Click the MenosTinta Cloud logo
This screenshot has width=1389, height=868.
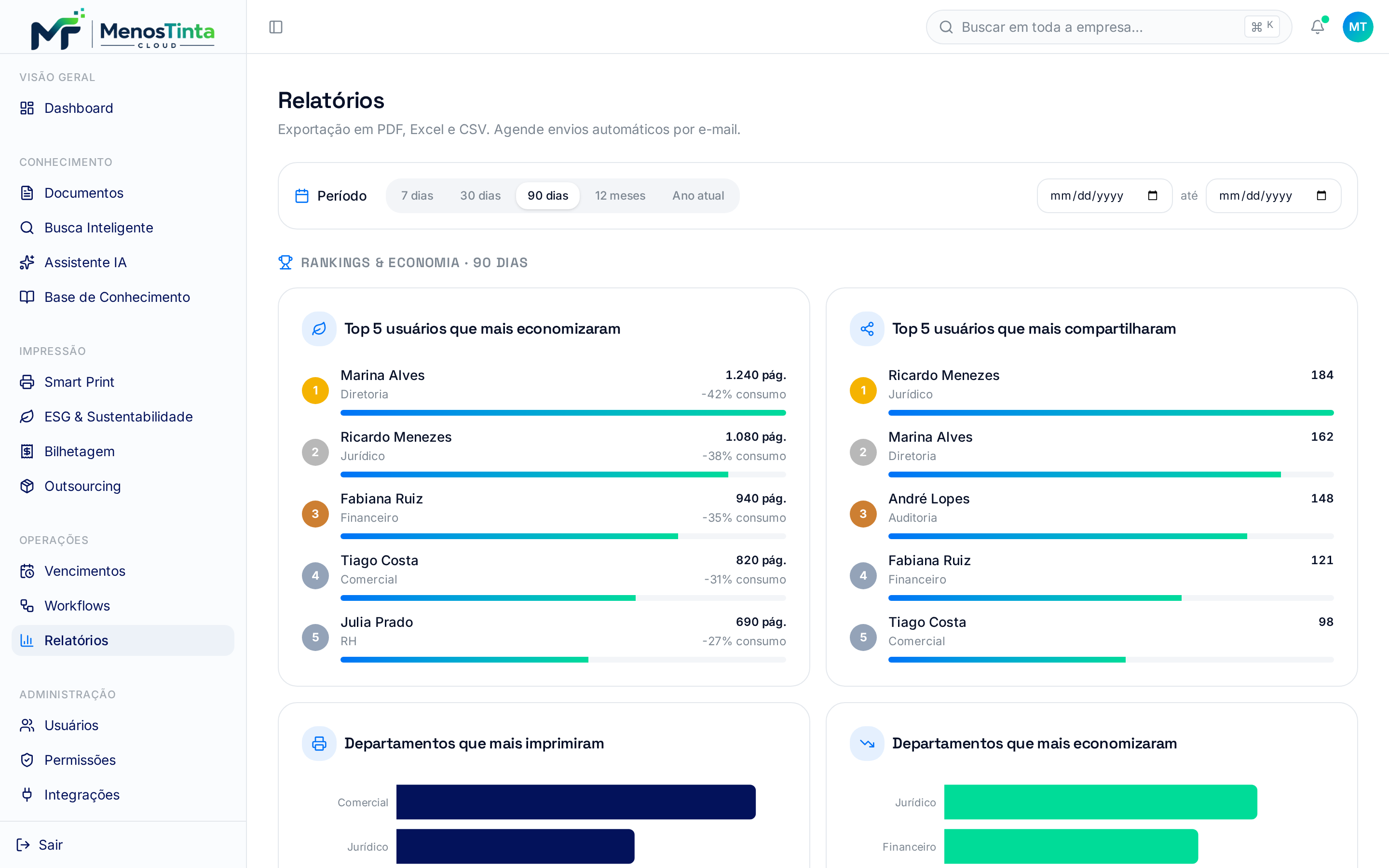(123, 29)
